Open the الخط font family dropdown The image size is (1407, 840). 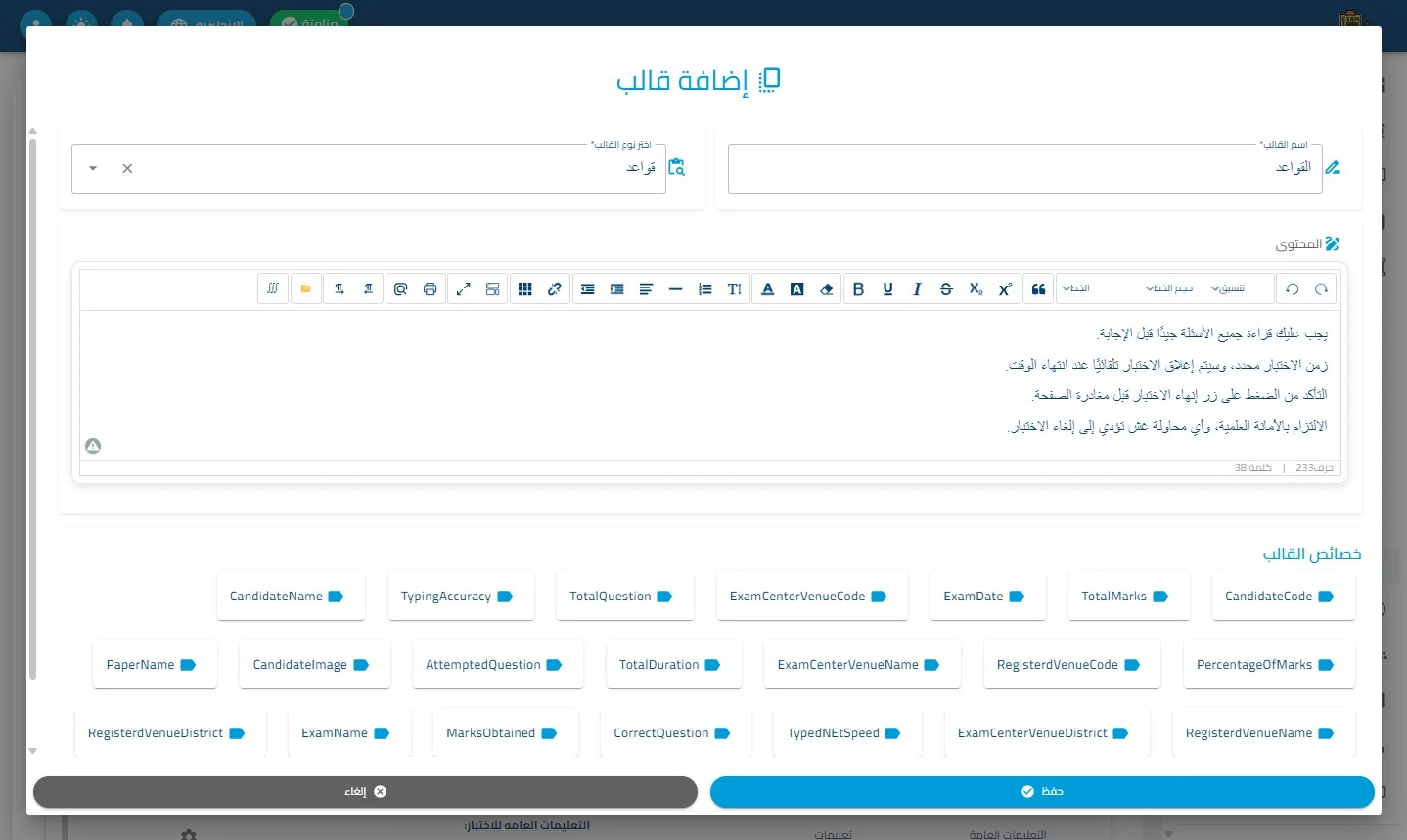[1076, 289]
